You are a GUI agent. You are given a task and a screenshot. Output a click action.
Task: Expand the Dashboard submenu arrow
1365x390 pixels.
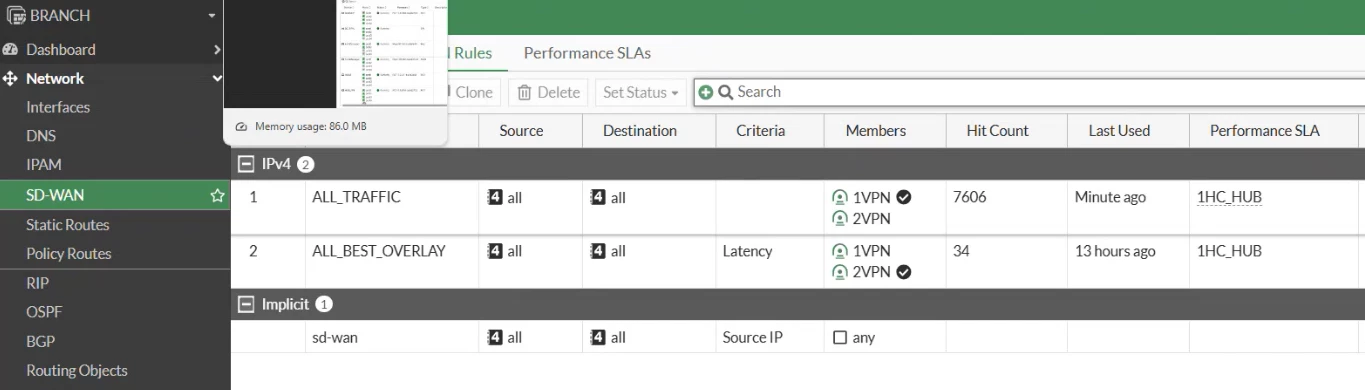point(217,49)
